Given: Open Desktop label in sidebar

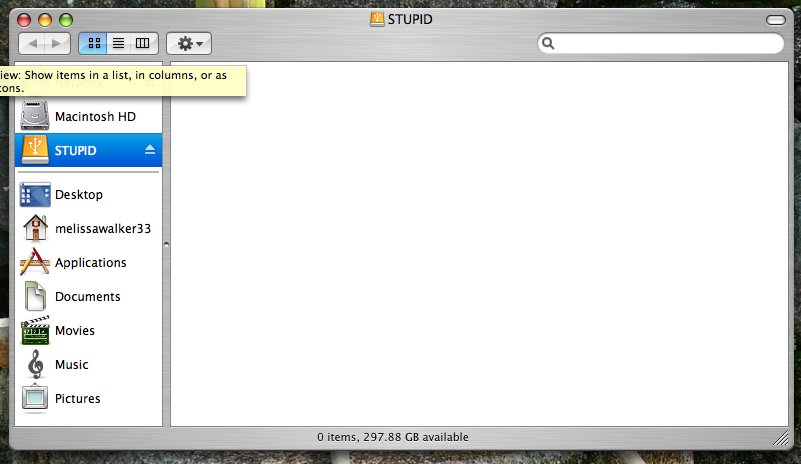Looking at the screenshot, I should point(79,195).
